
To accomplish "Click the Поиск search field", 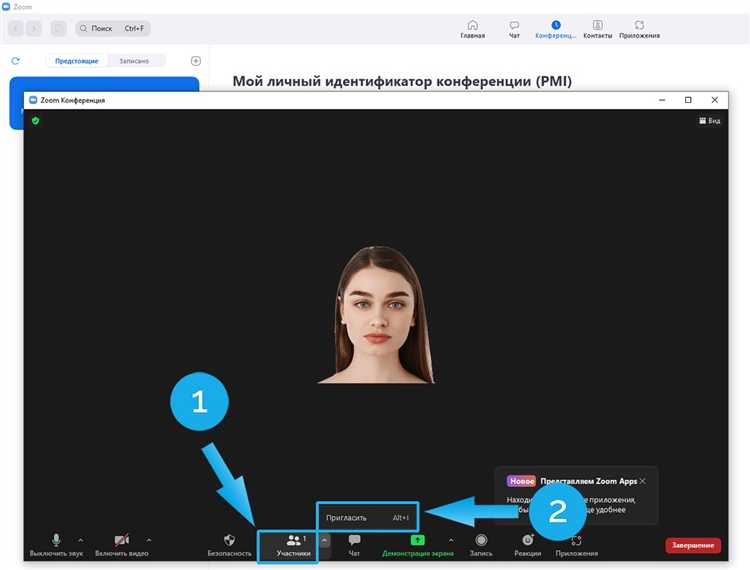I will point(112,29).
